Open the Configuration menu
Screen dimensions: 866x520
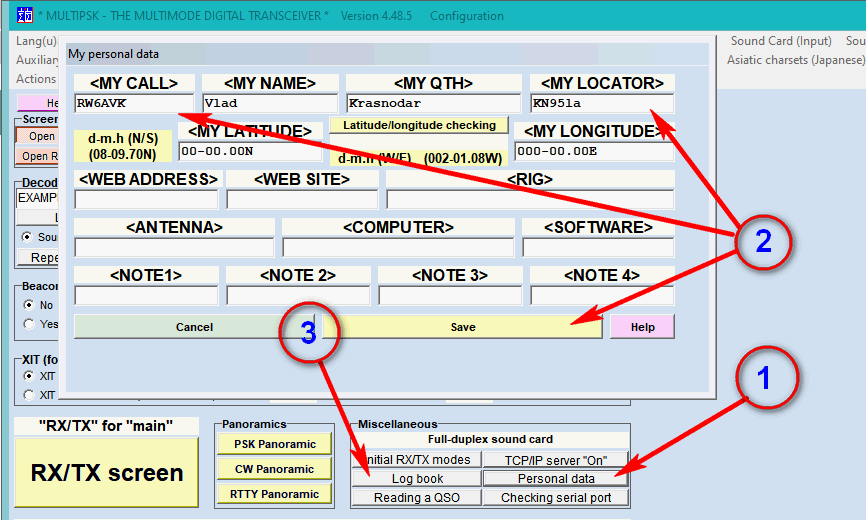tap(467, 16)
